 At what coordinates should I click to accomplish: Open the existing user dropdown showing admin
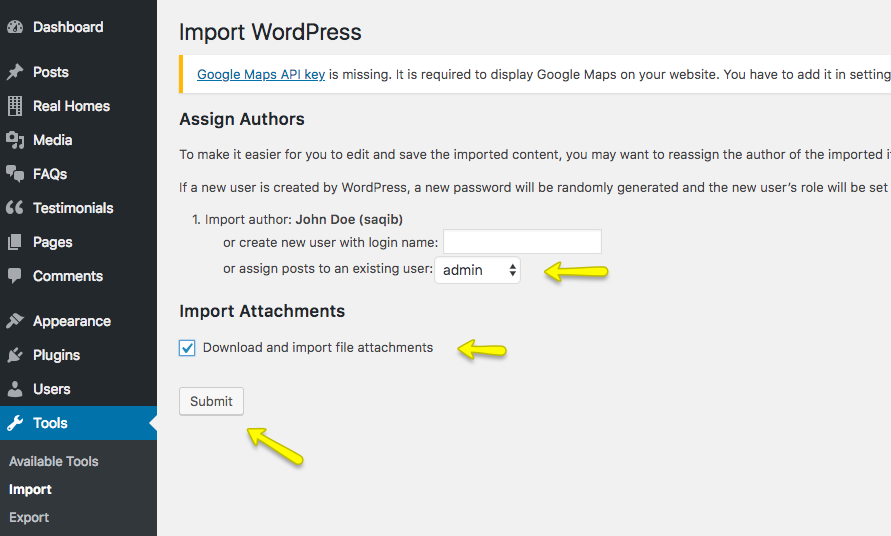pyautogui.click(x=477, y=270)
